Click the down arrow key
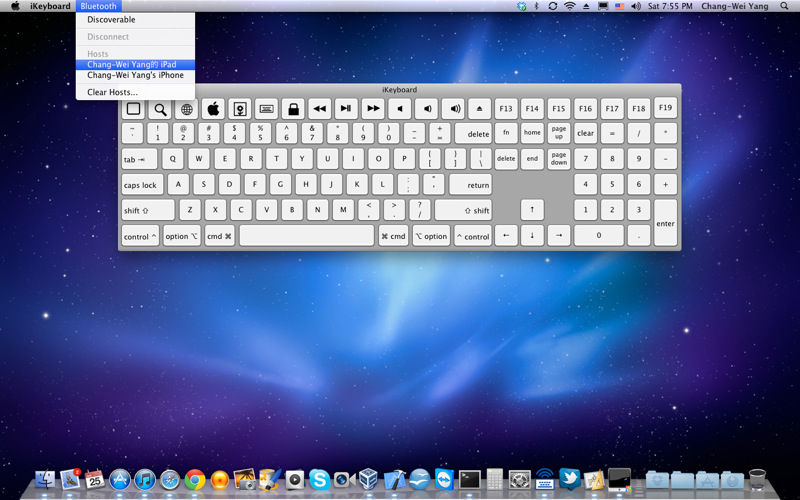The width and height of the screenshot is (800, 500). coord(532,236)
